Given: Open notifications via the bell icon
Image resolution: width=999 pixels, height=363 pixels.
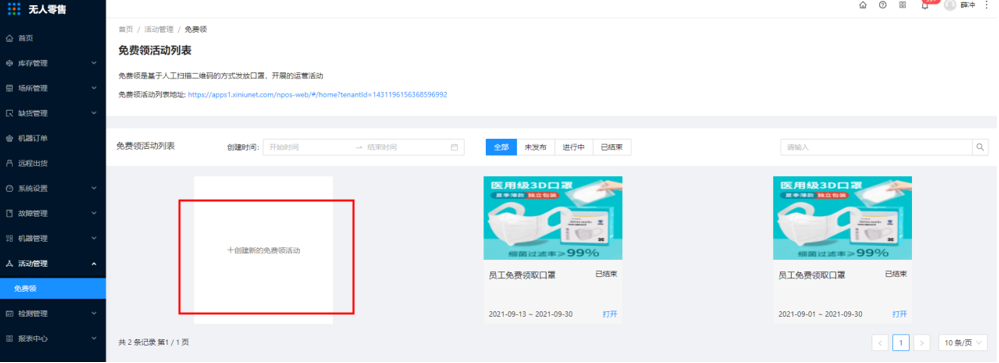Looking at the screenshot, I should (x=924, y=5).
